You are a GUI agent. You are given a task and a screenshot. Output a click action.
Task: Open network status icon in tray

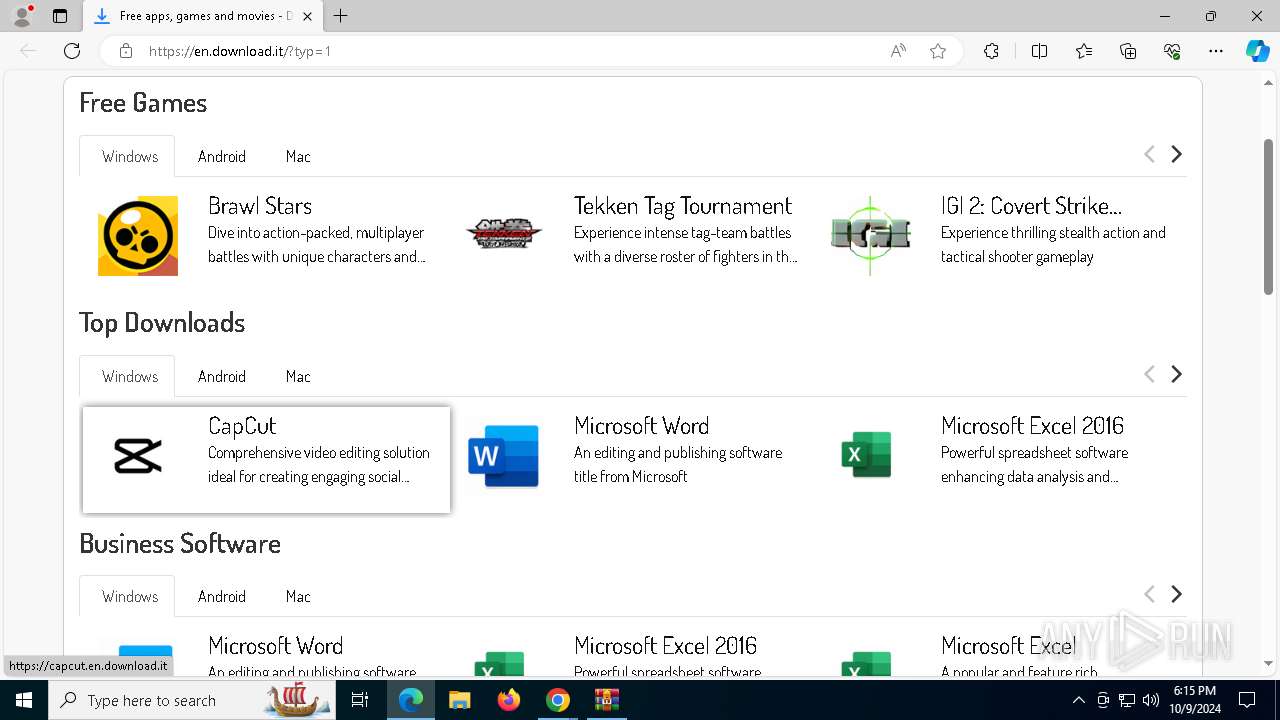pyautogui.click(x=1127, y=700)
